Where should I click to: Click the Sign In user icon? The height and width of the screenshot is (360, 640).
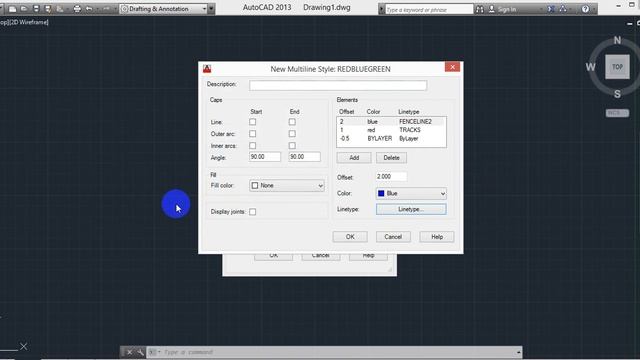492,9
